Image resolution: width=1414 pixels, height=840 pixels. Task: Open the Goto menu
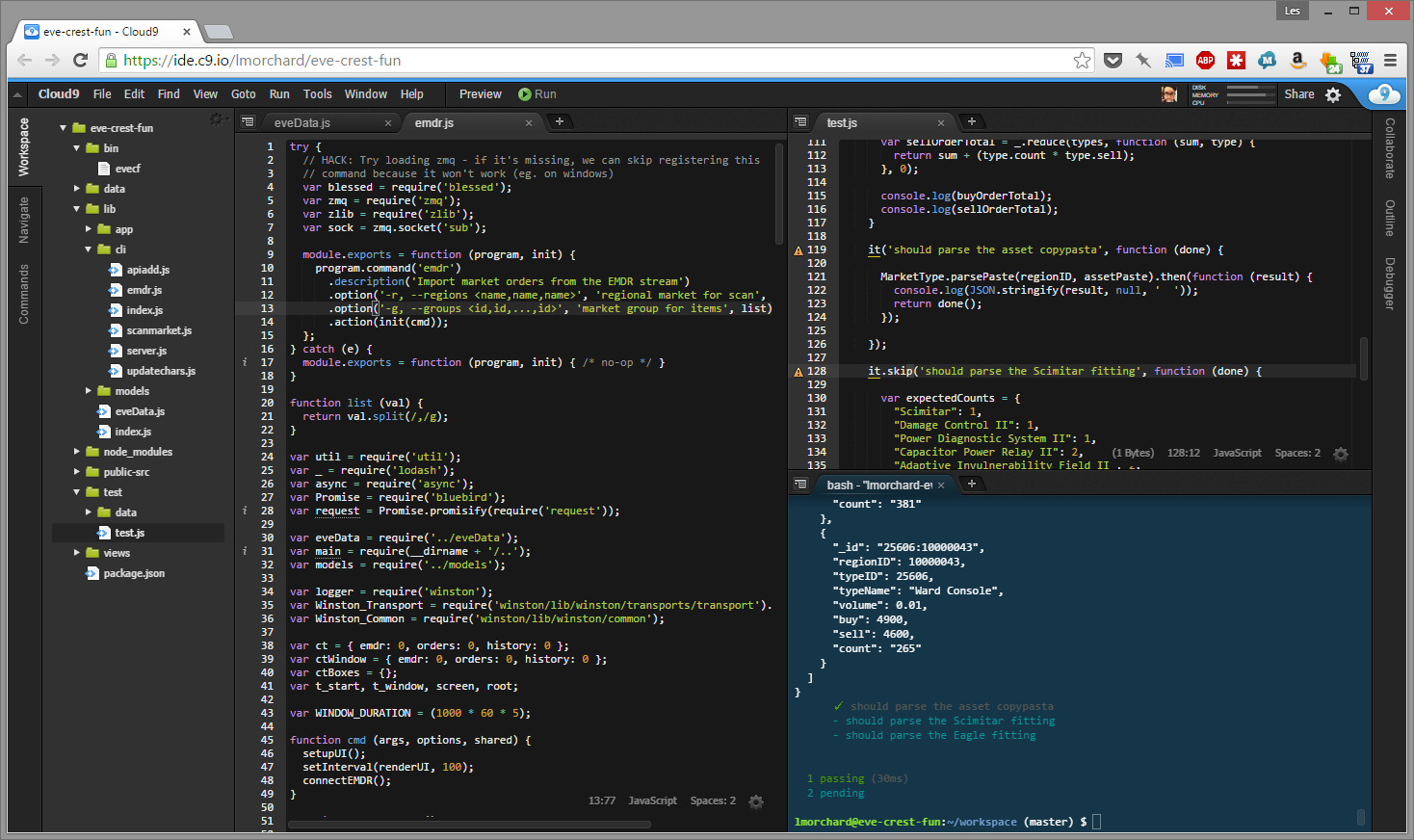coord(244,94)
